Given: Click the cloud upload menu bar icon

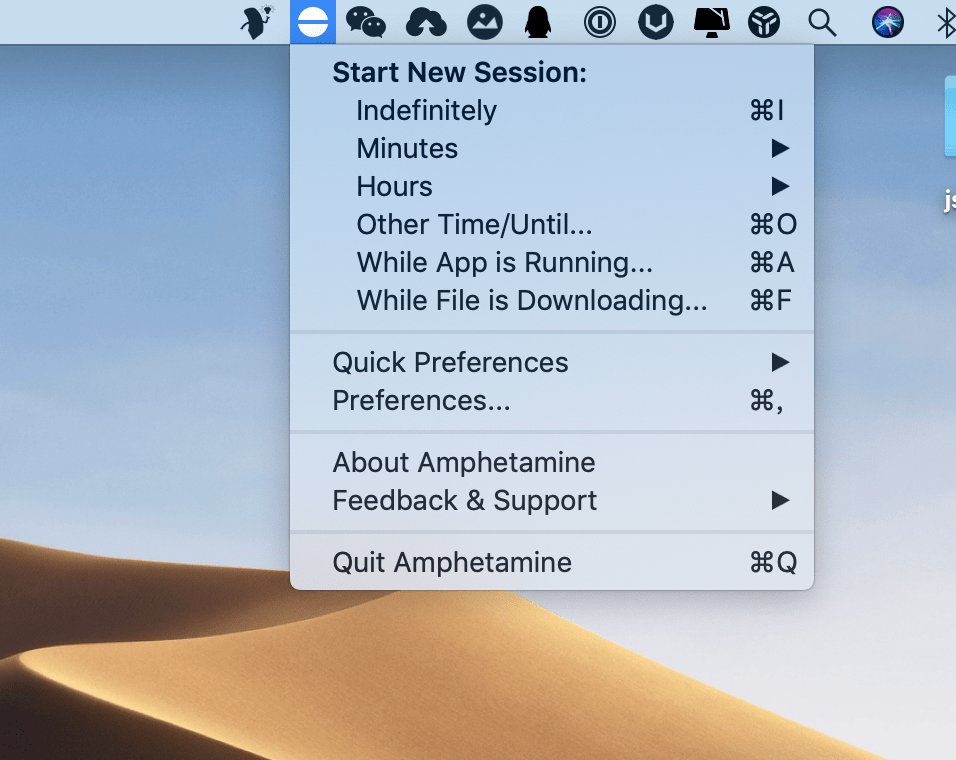Looking at the screenshot, I should click(426, 23).
